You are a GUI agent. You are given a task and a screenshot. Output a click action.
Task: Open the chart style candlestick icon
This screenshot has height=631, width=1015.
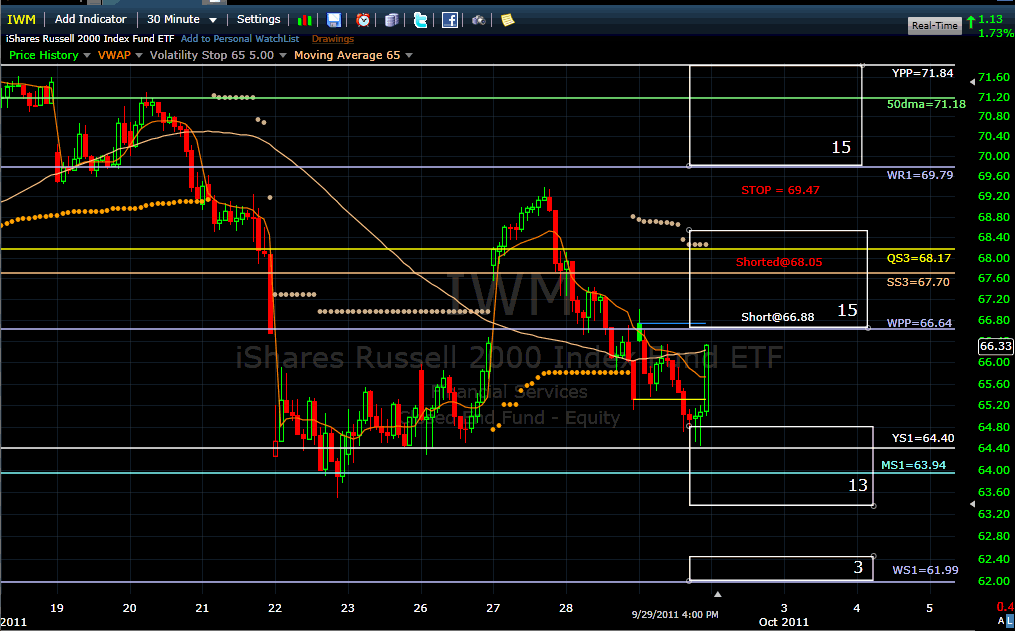coord(304,20)
